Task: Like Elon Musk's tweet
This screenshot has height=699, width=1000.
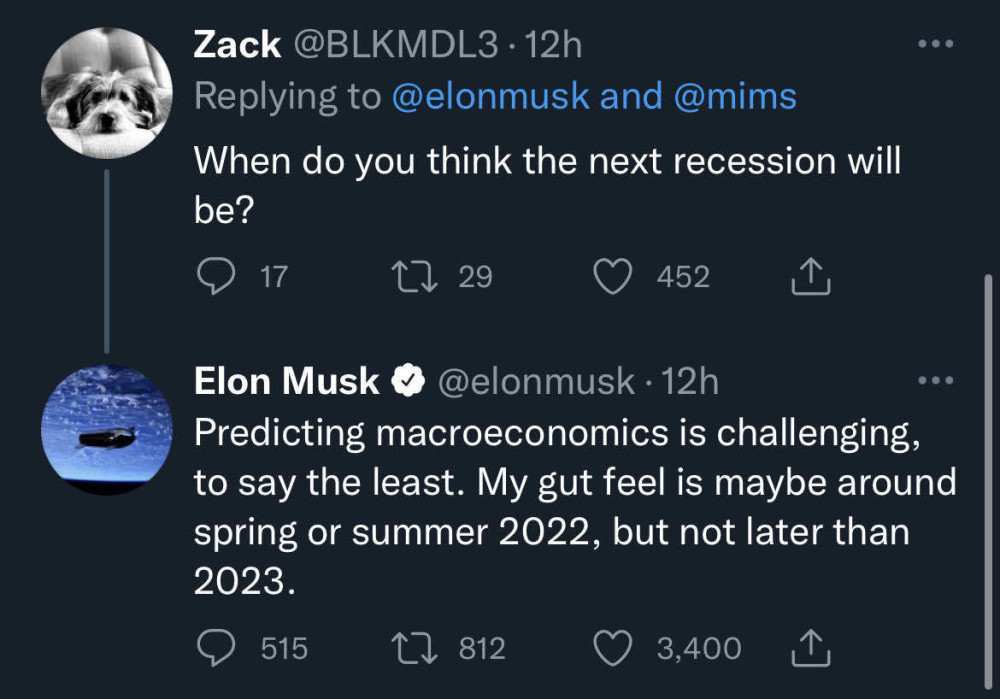Action: tap(612, 648)
